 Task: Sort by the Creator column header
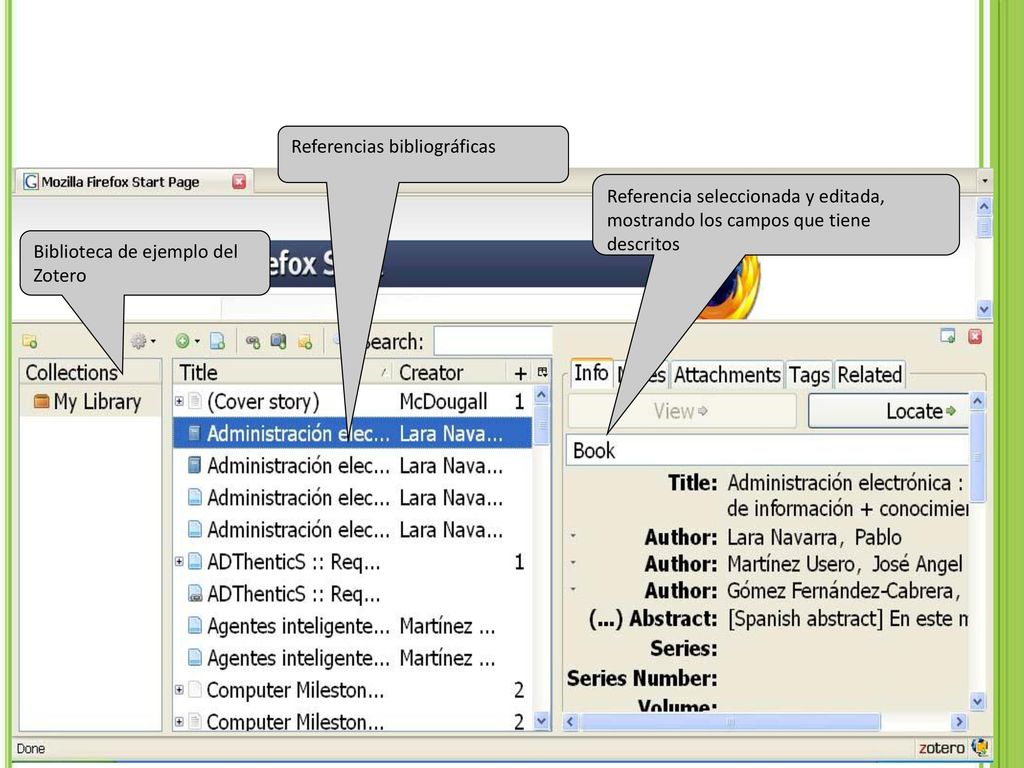tap(450, 372)
